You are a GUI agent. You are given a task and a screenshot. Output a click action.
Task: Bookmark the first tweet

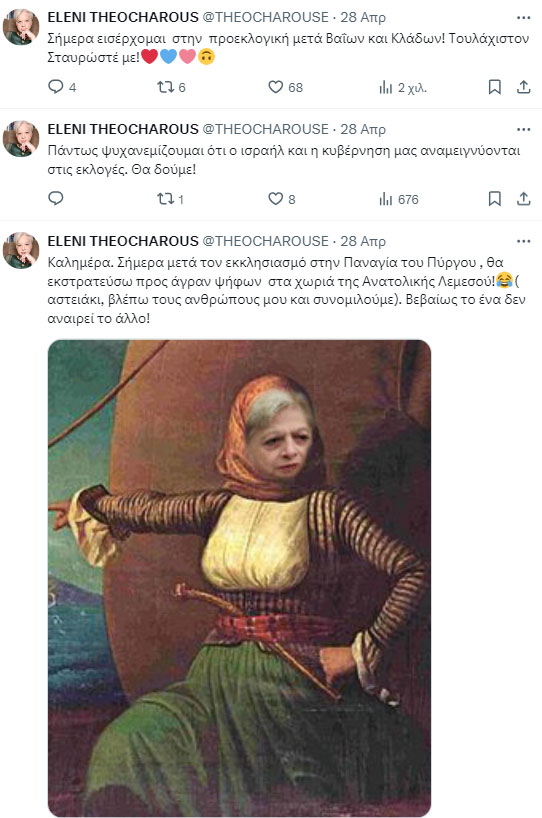(494, 87)
